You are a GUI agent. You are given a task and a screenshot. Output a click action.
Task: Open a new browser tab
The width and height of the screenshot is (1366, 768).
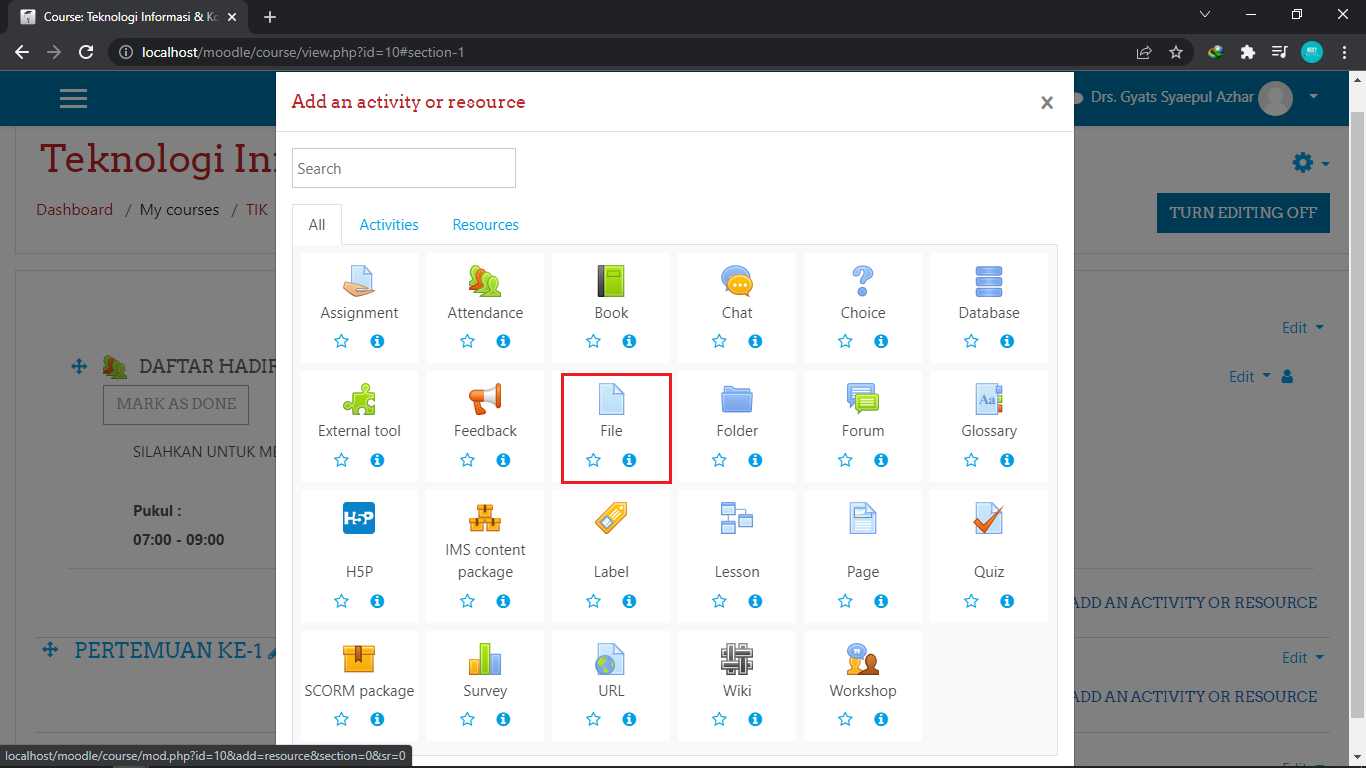[x=269, y=17]
